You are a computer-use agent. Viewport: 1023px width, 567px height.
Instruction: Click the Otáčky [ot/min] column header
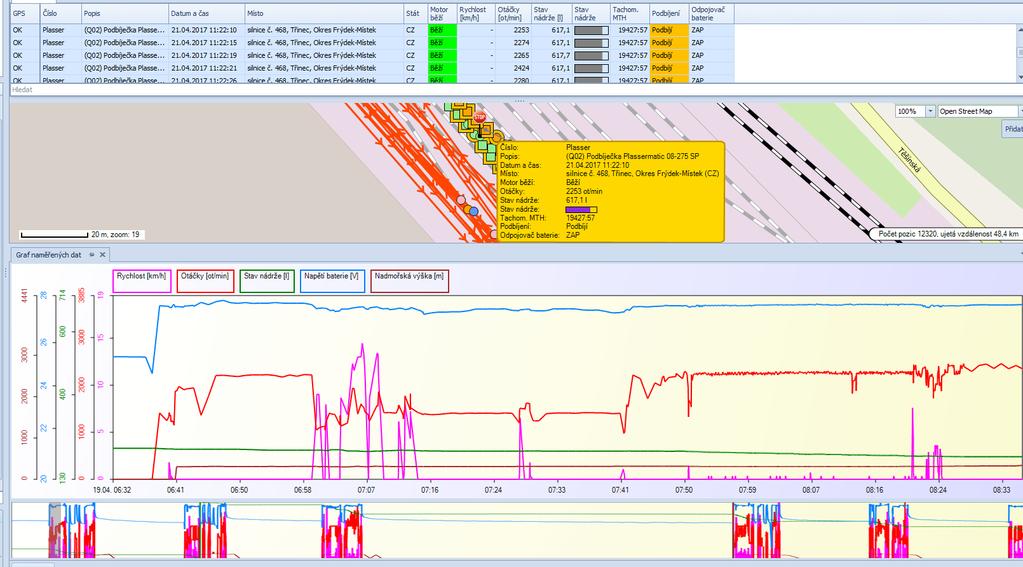[x=512, y=13]
